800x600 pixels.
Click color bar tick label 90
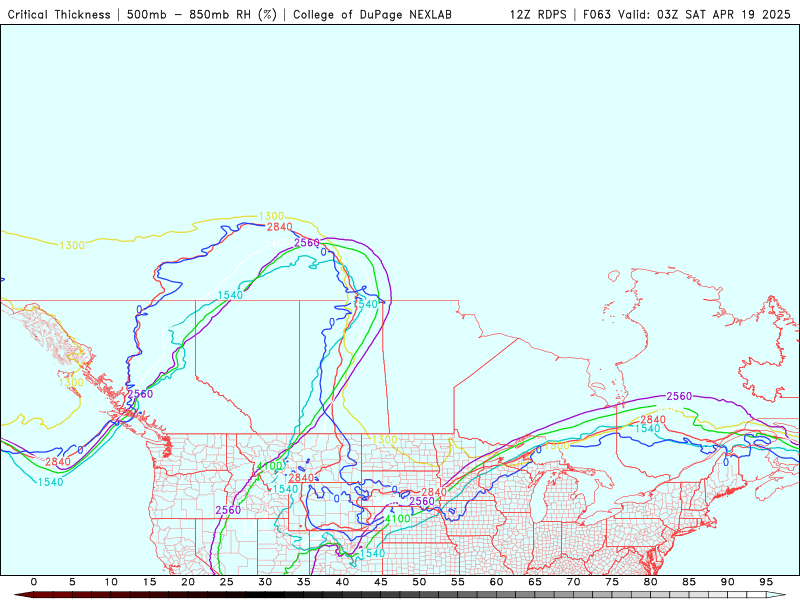click(727, 582)
